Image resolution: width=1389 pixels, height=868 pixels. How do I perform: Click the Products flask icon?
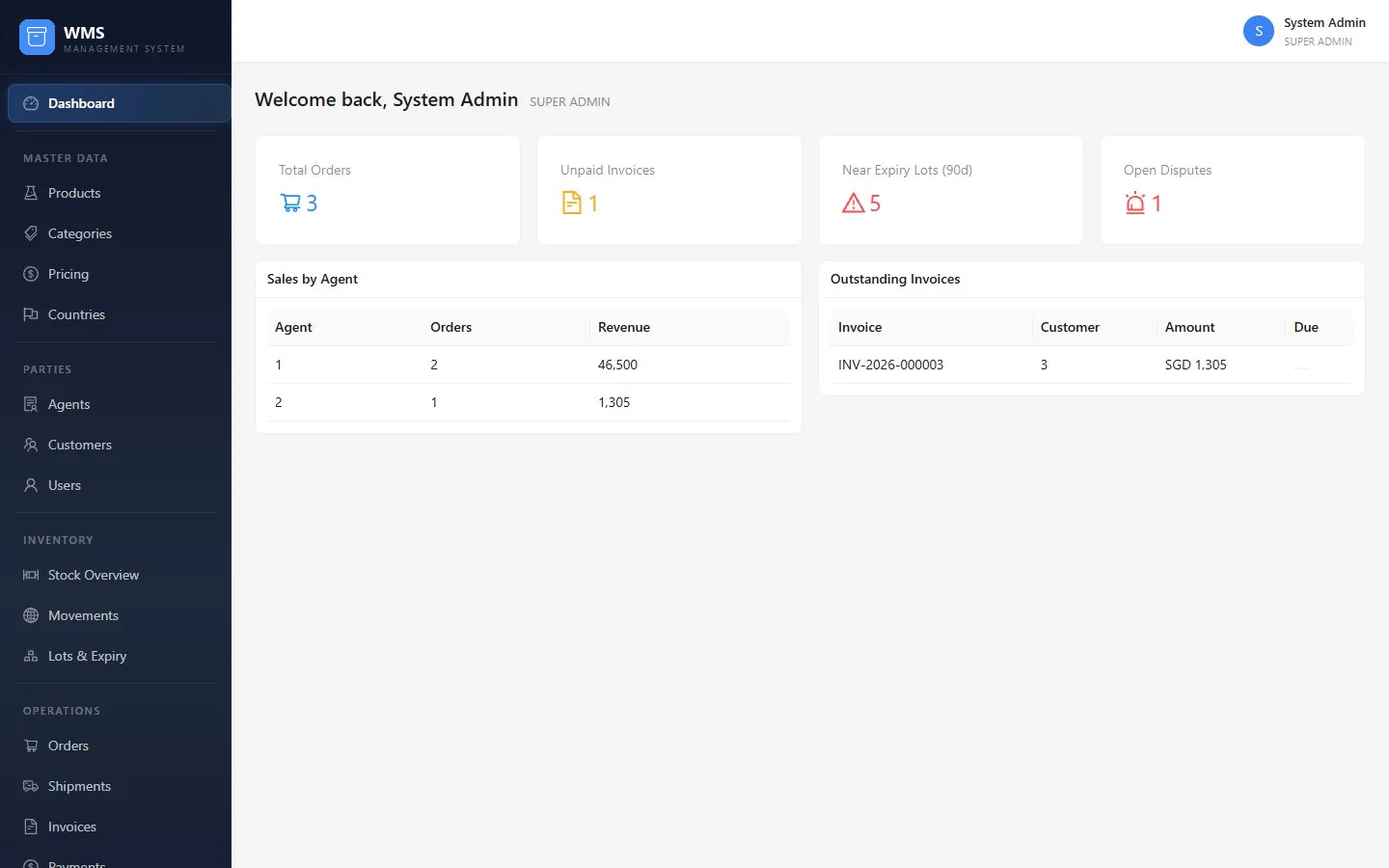point(31,193)
